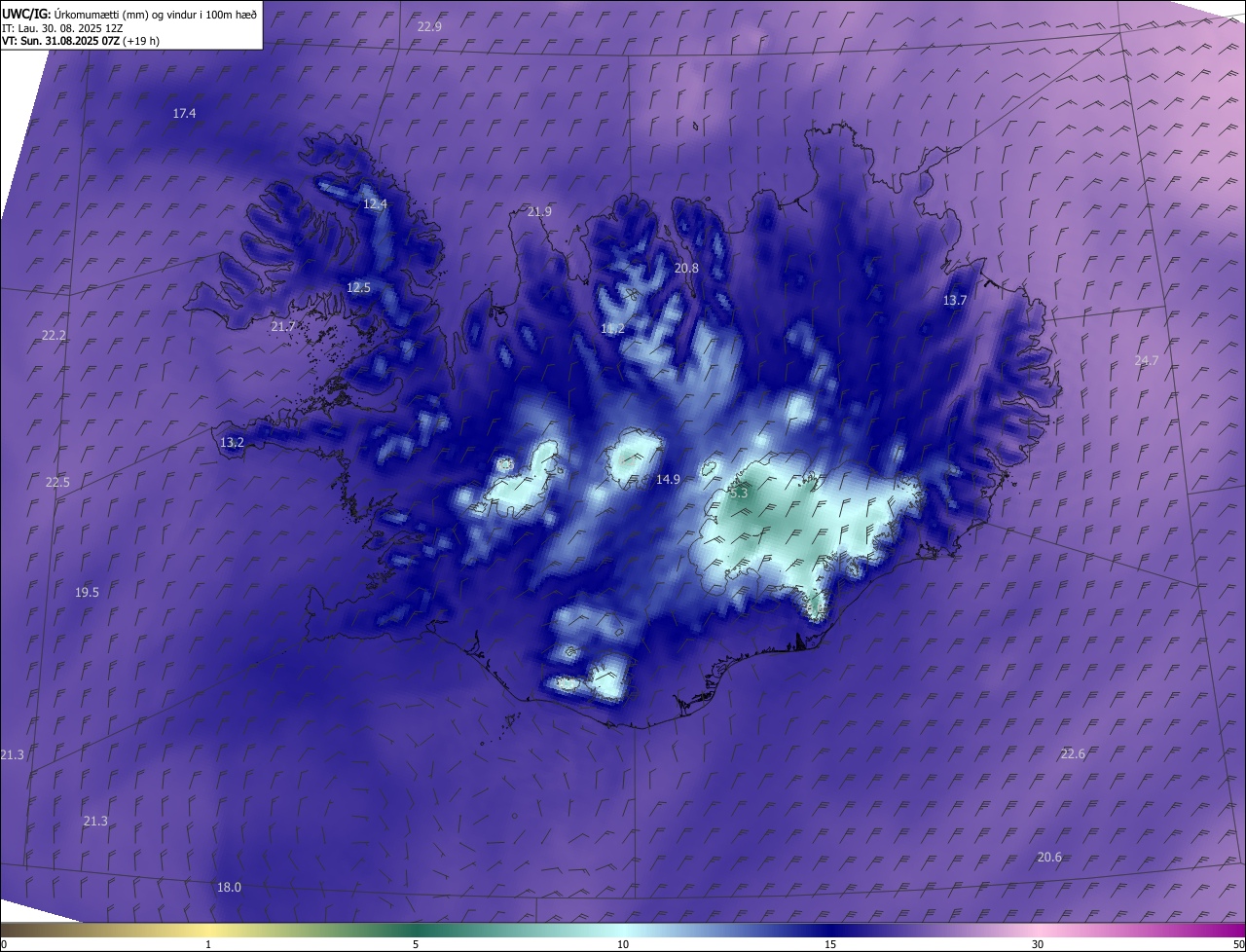Click the 5.3 value over the glacier
The width and height of the screenshot is (1246, 952).
[739, 494]
